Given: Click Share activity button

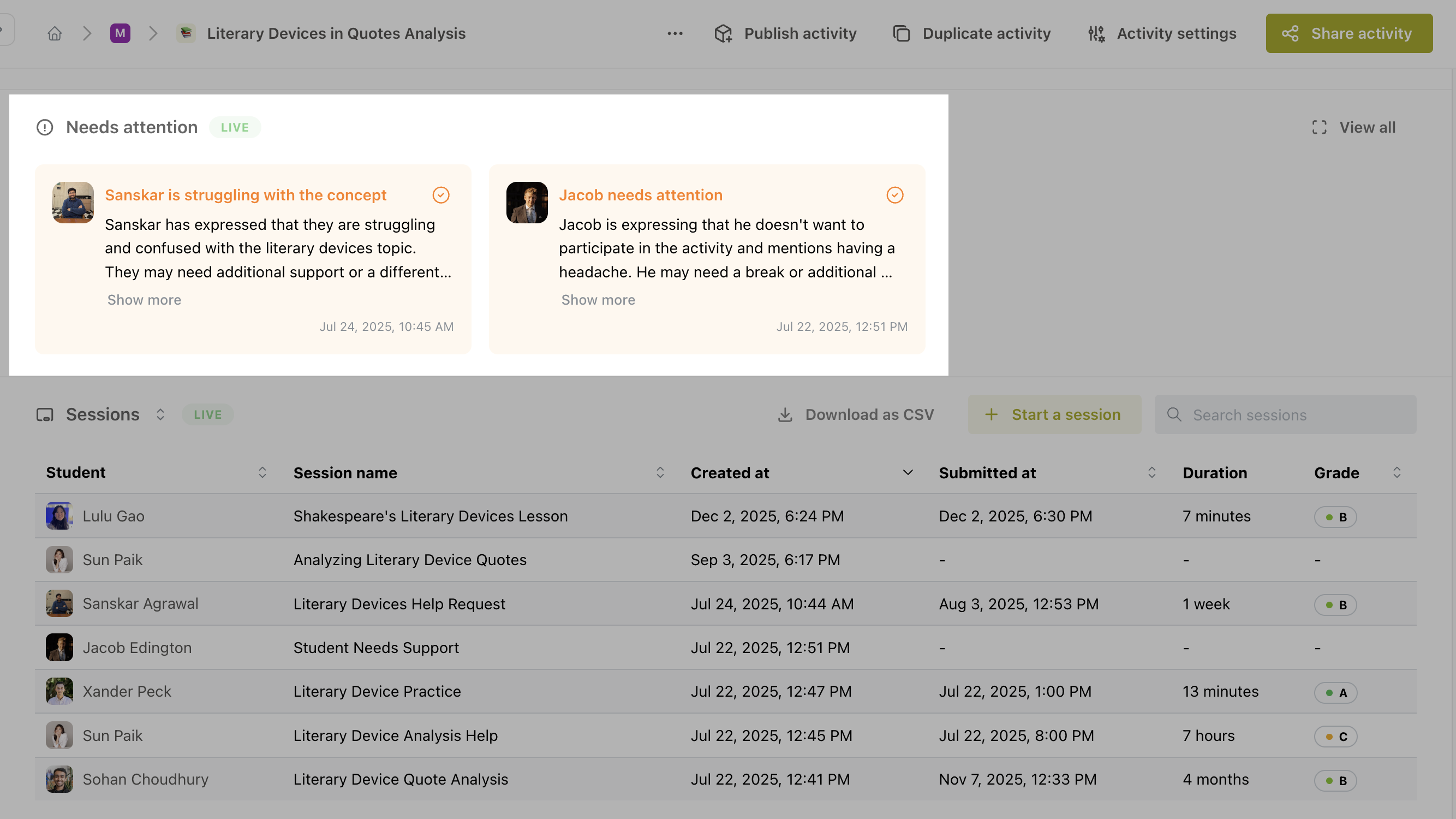Looking at the screenshot, I should (x=1348, y=33).
